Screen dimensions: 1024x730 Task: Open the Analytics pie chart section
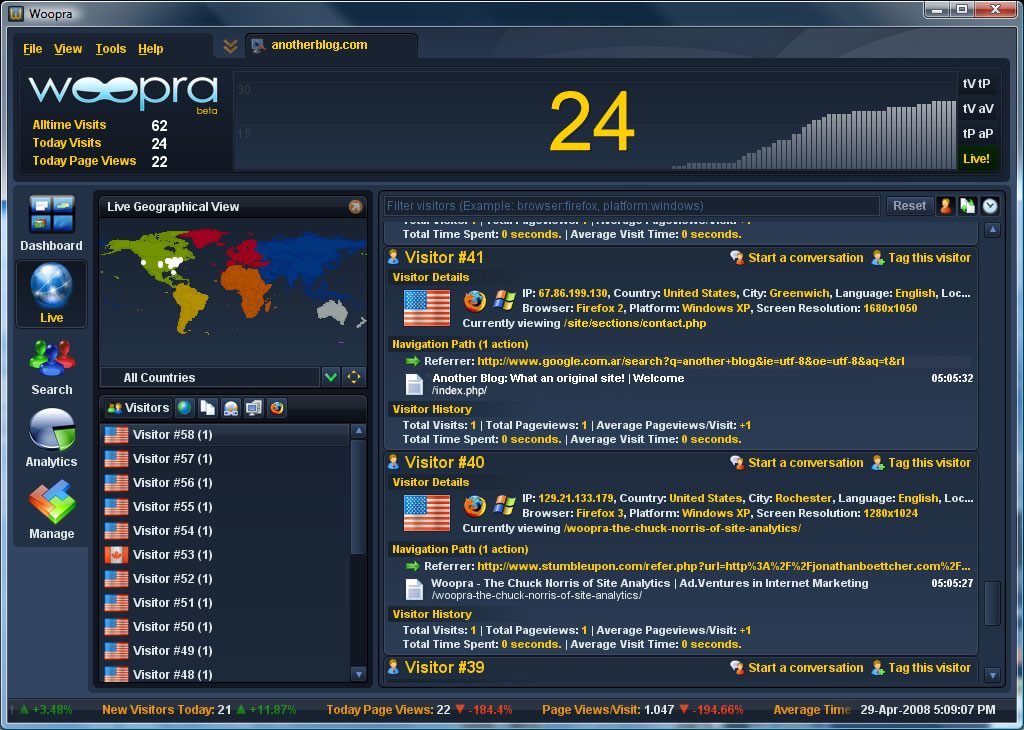pyautogui.click(x=52, y=438)
